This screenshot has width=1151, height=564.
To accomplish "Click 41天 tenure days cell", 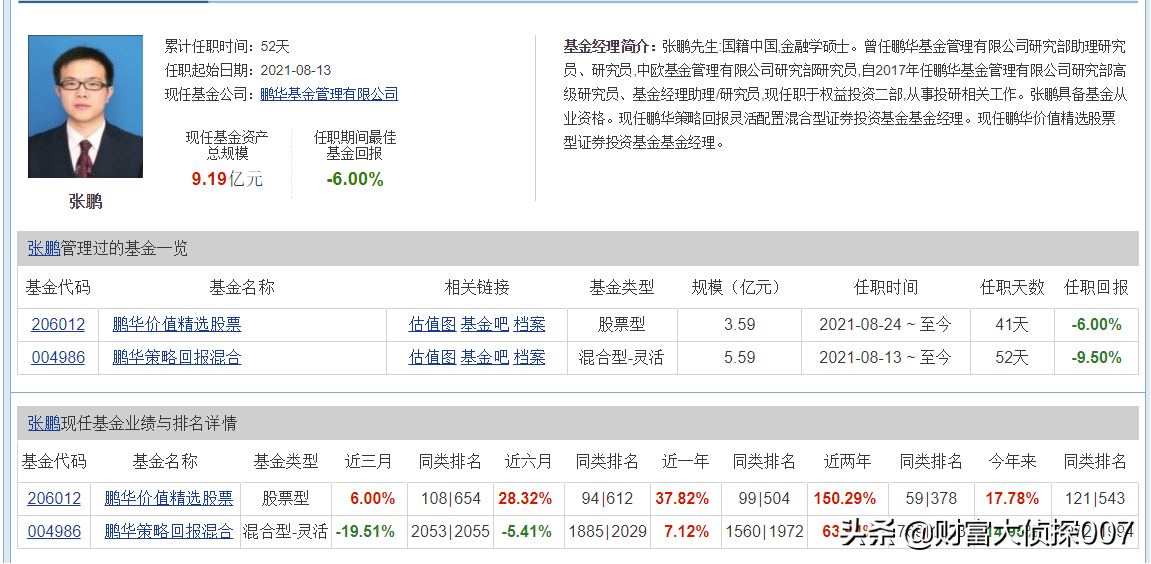I will click(1012, 325).
